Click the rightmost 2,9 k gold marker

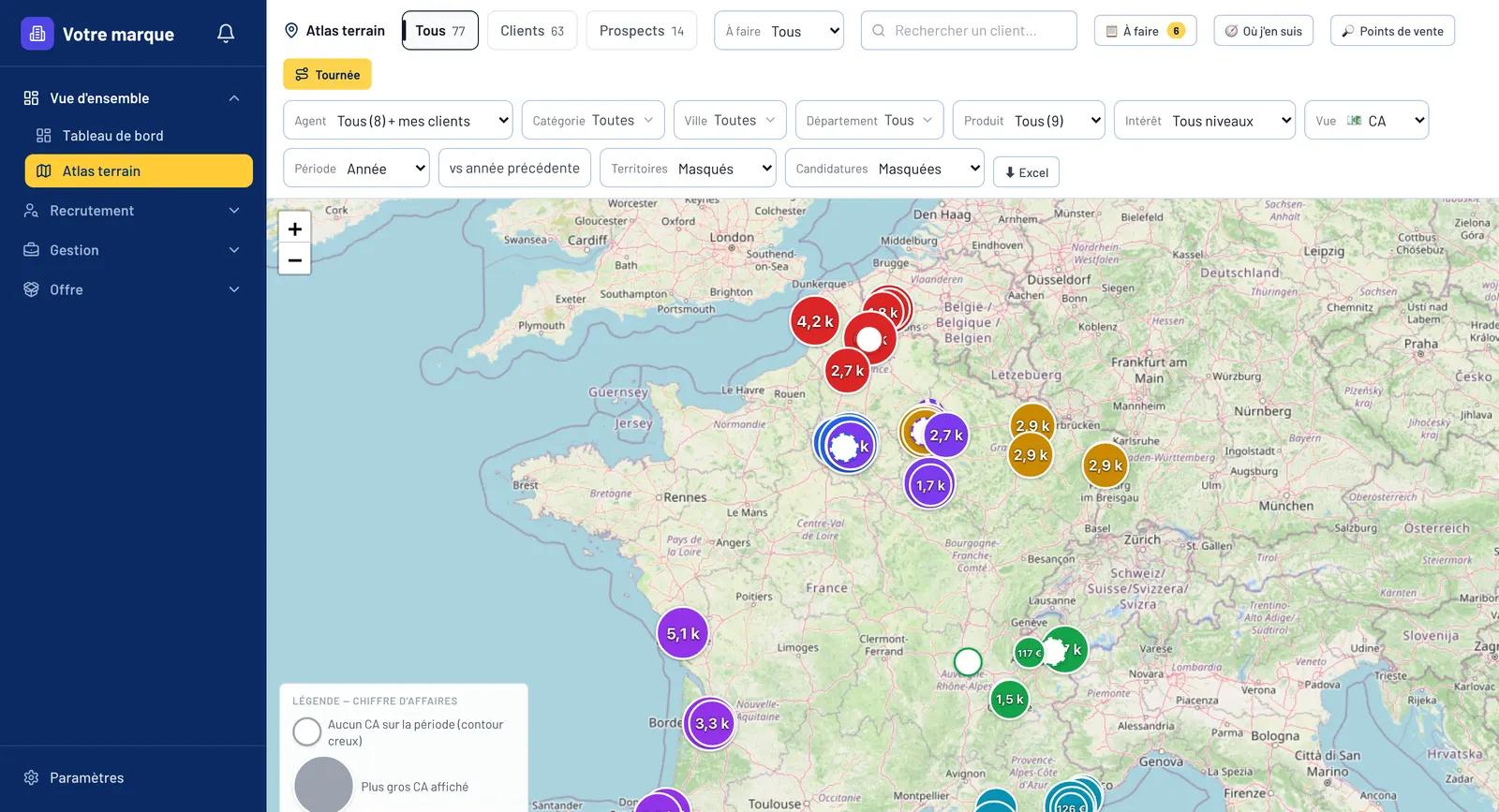click(1105, 465)
